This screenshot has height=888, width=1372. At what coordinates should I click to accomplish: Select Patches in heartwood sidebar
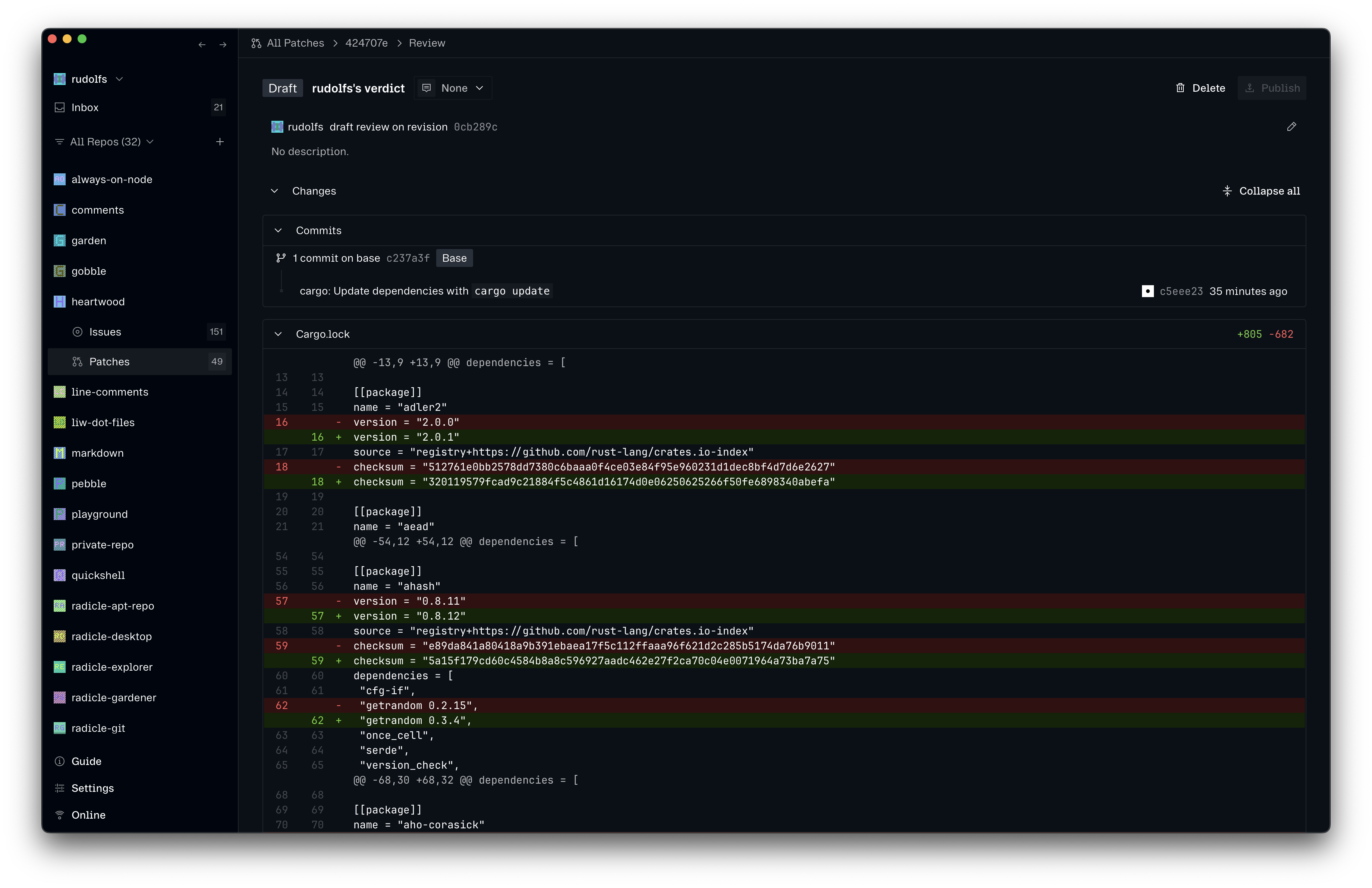(110, 362)
